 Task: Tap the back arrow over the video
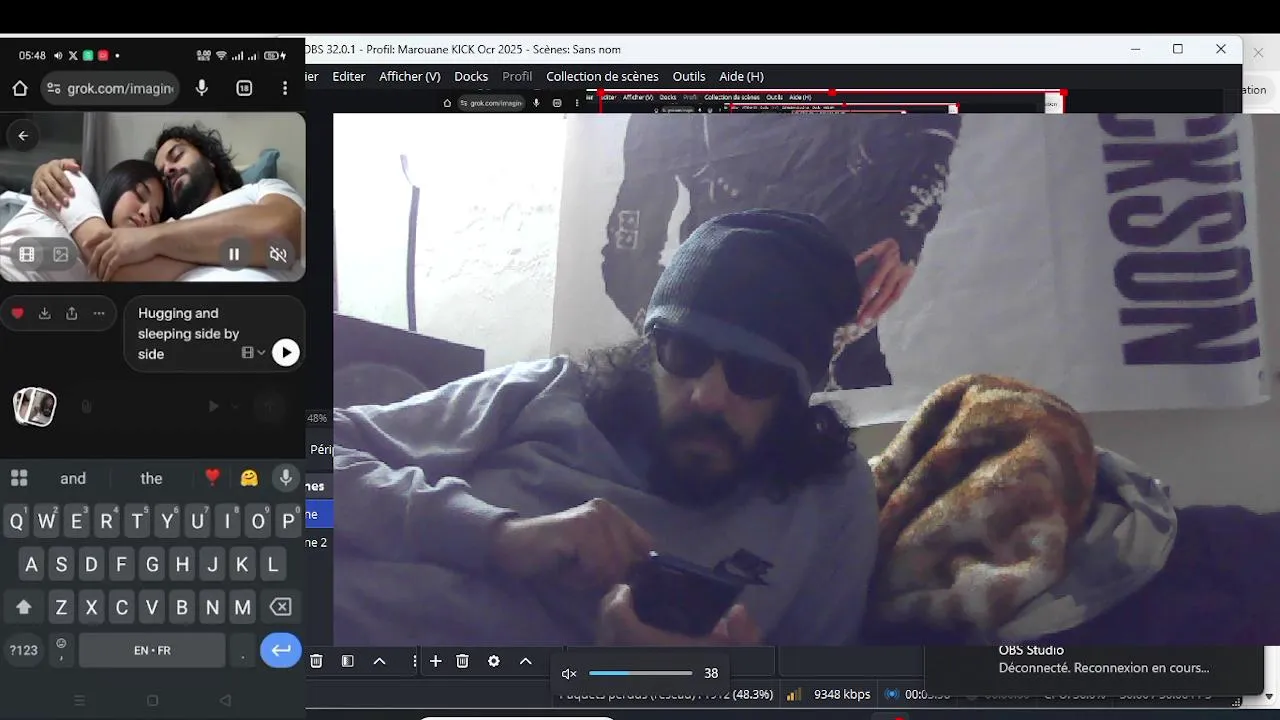coord(23,136)
